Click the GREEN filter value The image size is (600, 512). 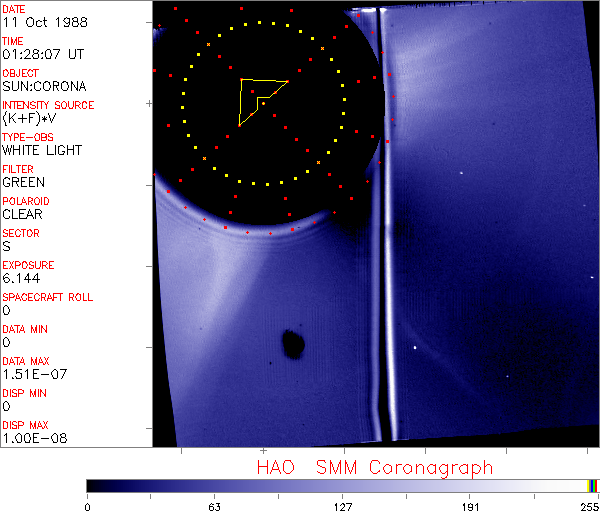click(24, 183)
